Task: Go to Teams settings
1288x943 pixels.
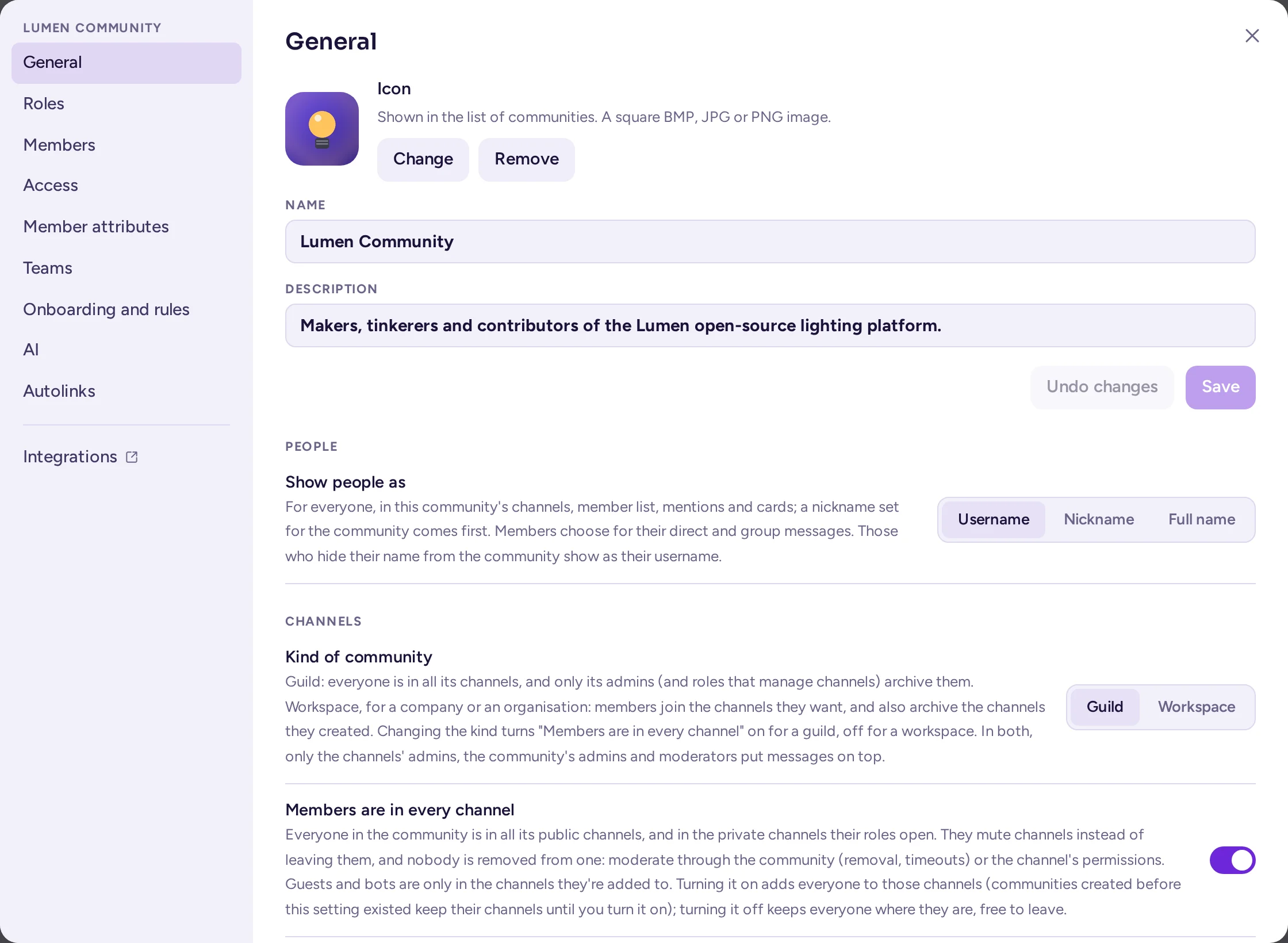Action: (126, 269)
